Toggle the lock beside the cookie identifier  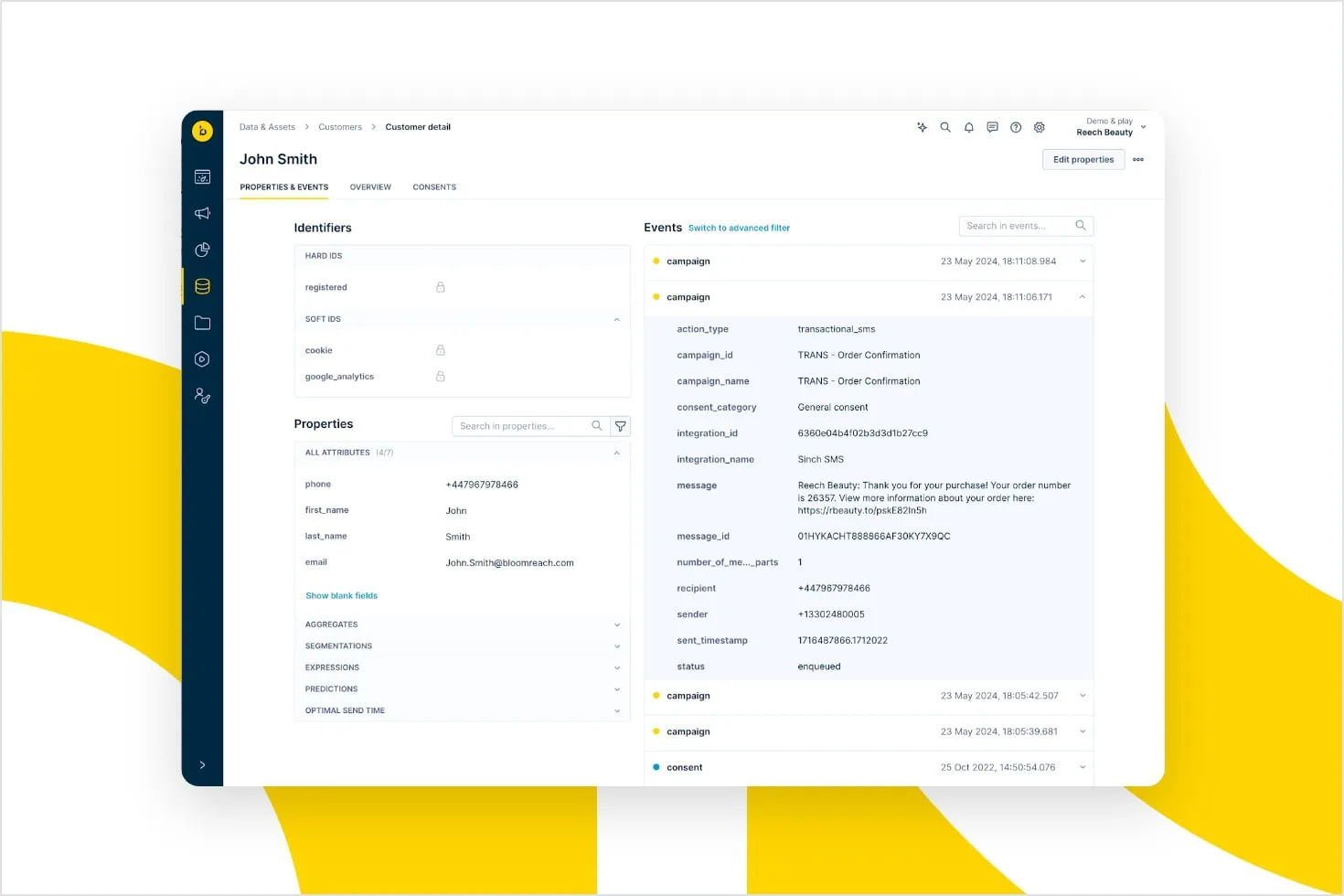(440, 350)
